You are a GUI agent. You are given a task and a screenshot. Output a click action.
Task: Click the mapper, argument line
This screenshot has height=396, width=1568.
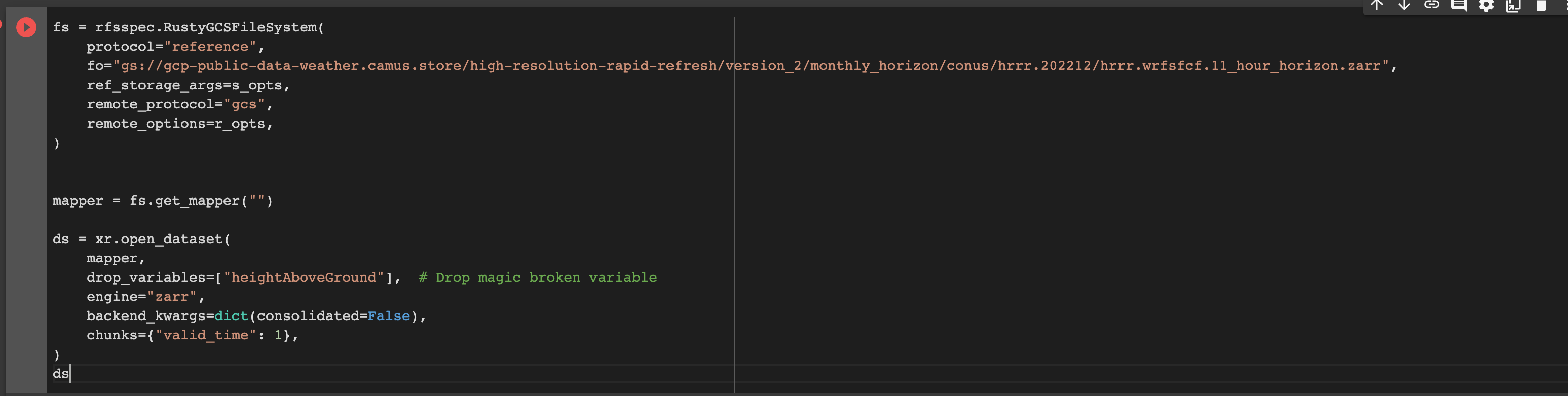tap(116, 259)
